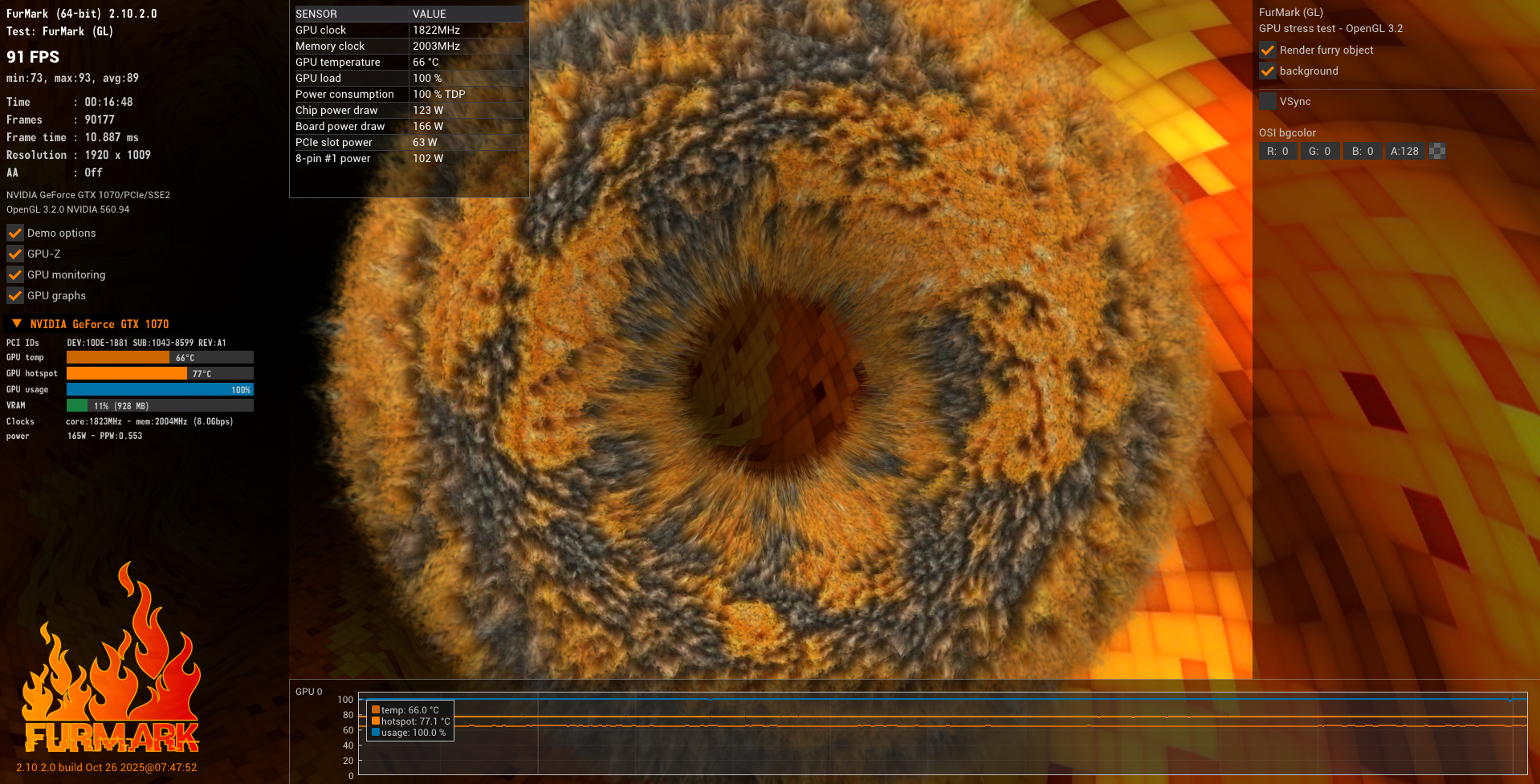
Task: Toggle the background rendering checkbox
Action: pos(1268,71)
